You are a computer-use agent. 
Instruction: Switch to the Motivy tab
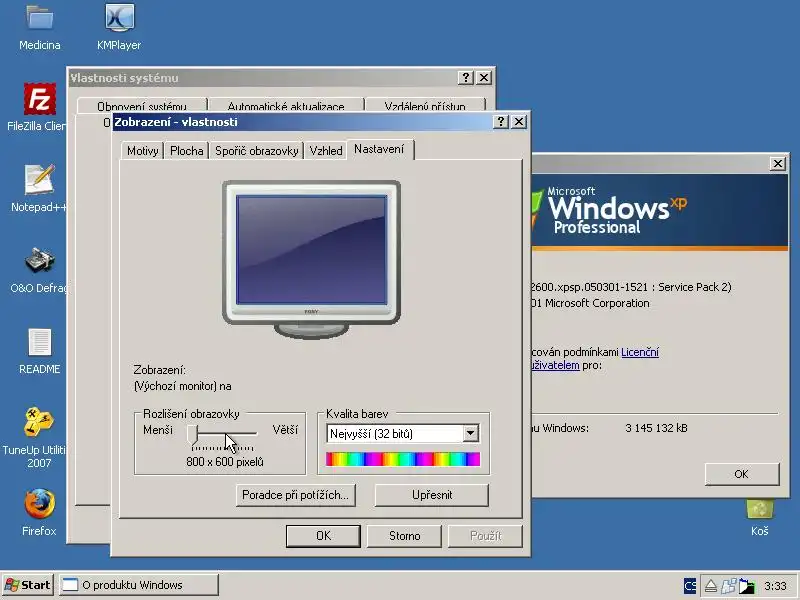tap(142, 151)
